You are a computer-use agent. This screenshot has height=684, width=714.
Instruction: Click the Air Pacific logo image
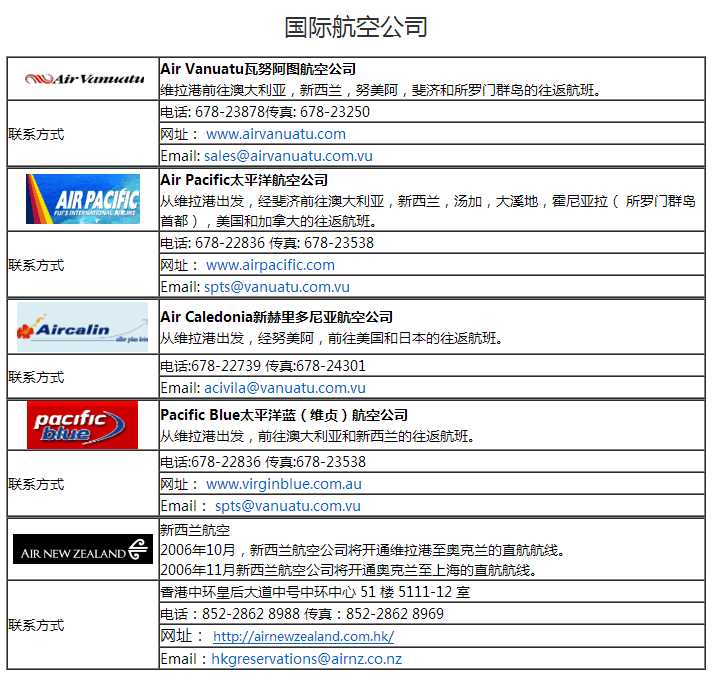click(83, 199)
